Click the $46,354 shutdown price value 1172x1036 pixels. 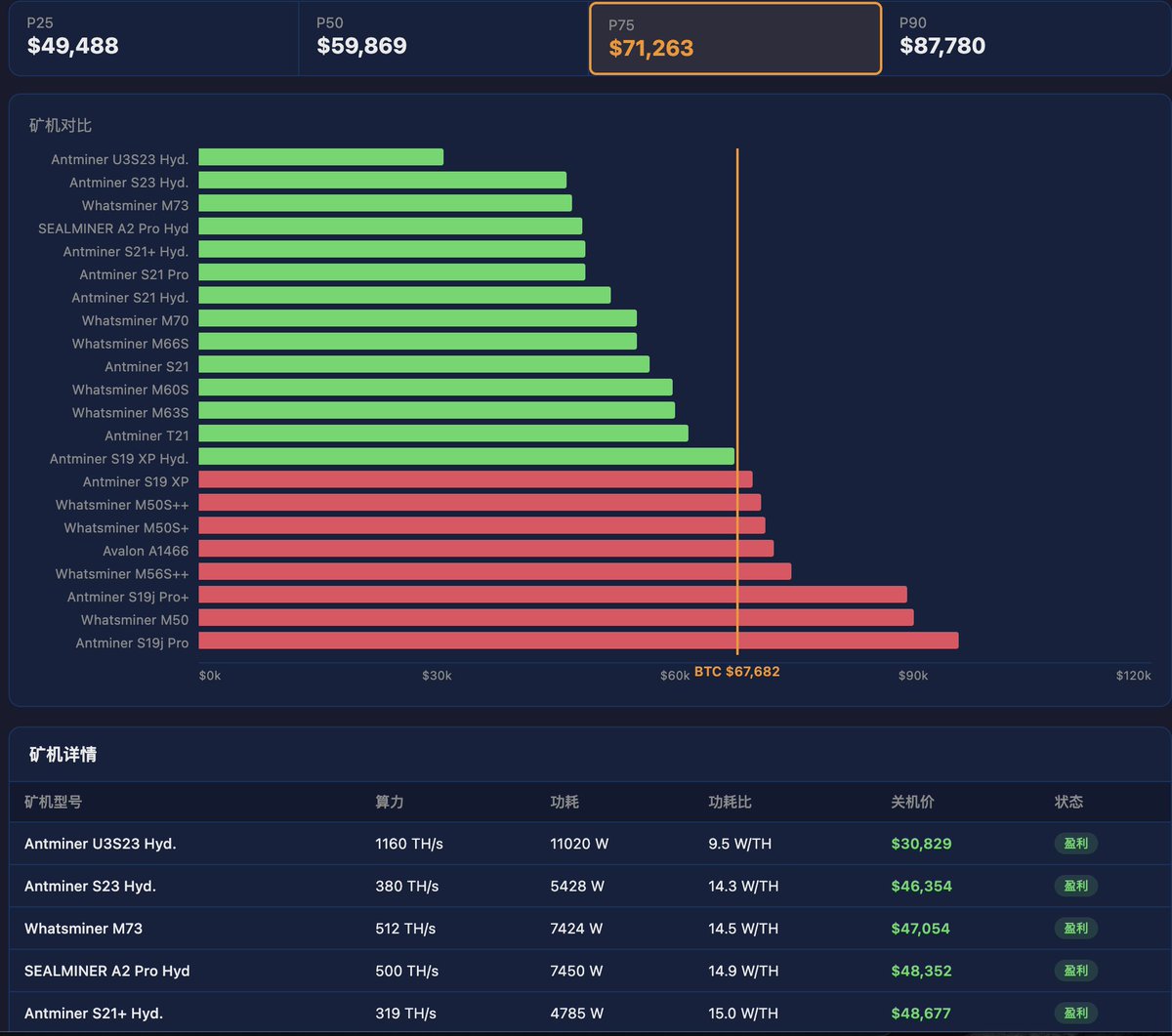[922, 887]
